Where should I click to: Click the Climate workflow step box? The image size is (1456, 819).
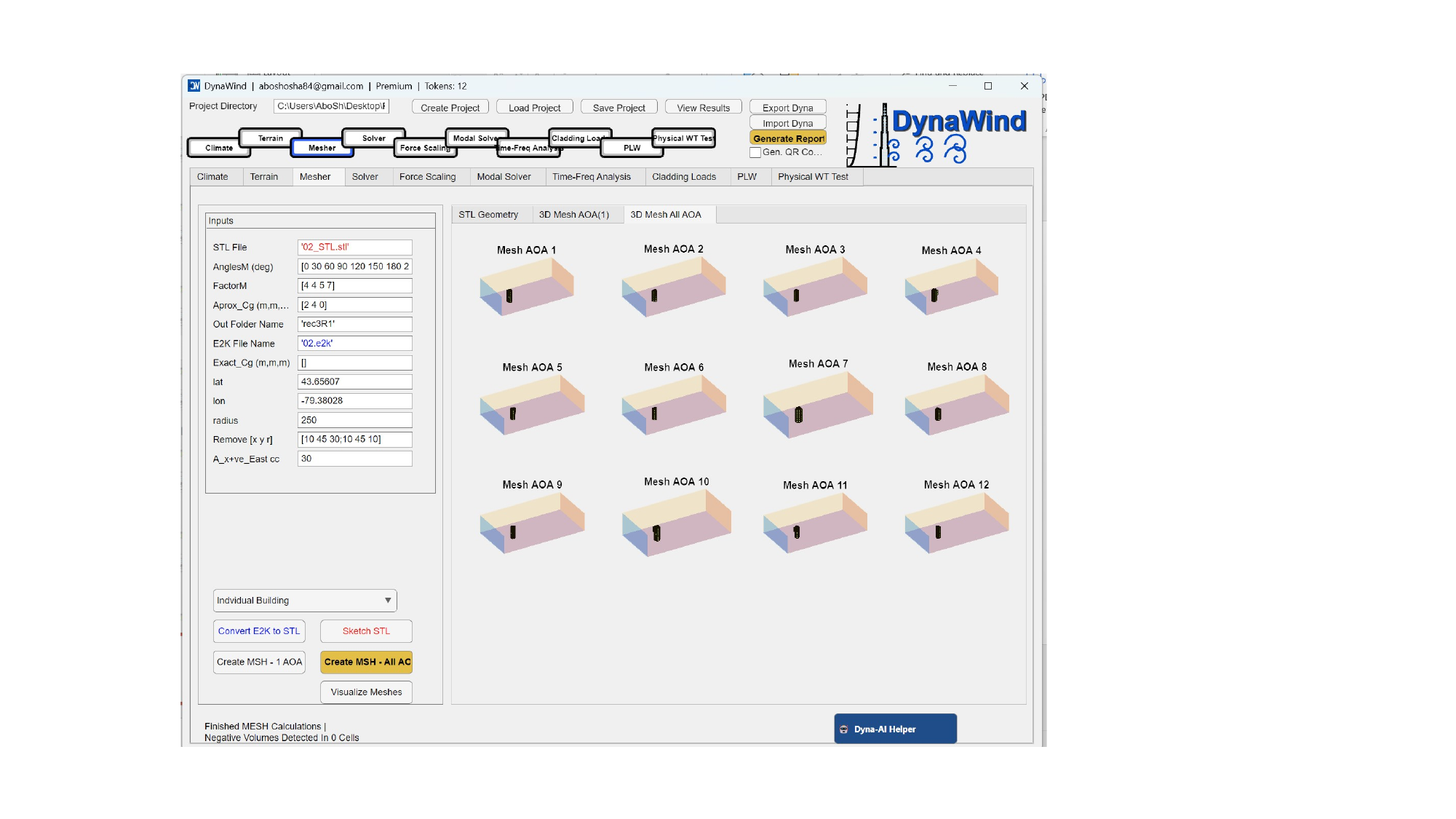coord(219,148)
